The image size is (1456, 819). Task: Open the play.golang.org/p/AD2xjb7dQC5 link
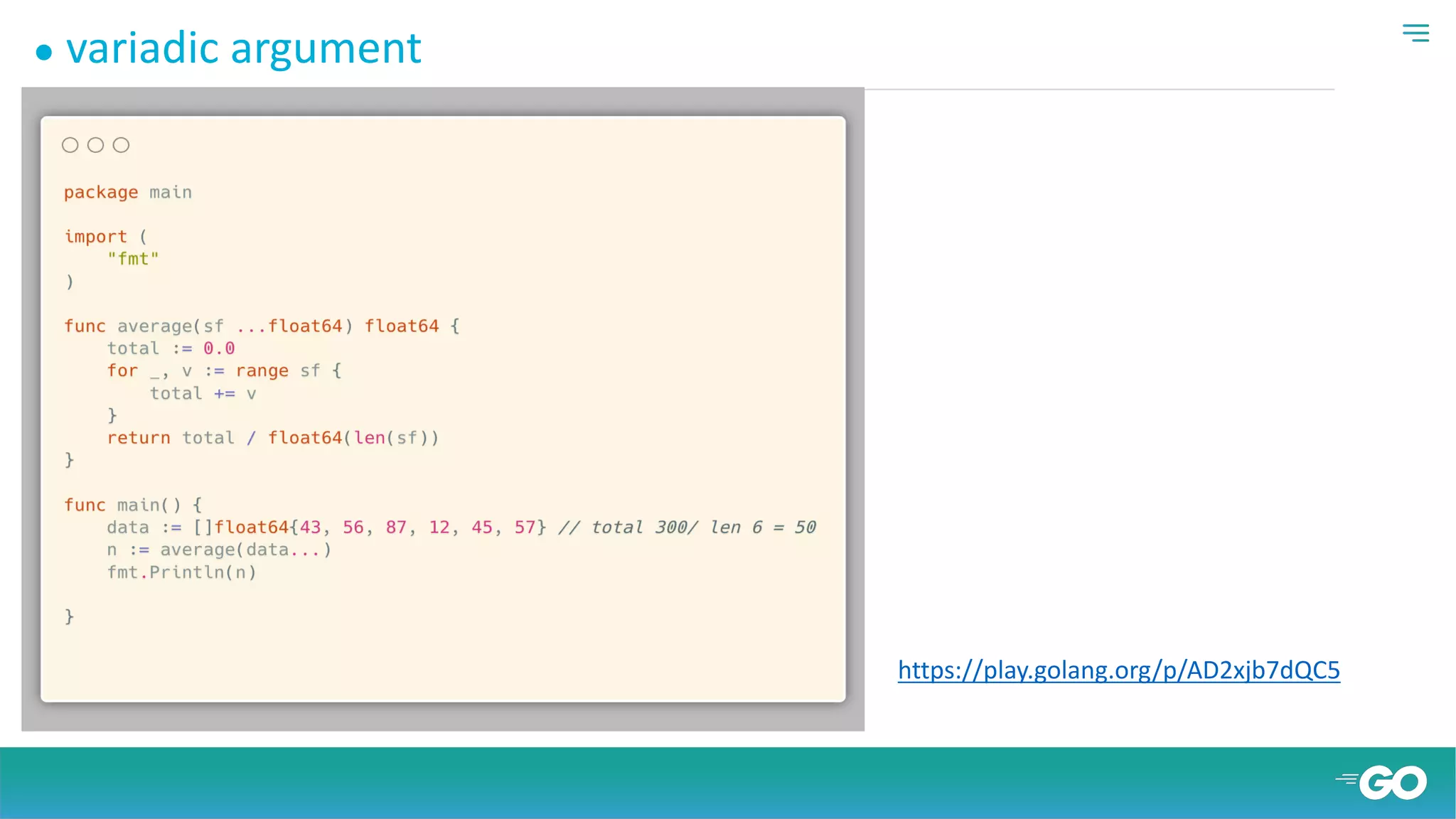click(x=1119, y=670)
